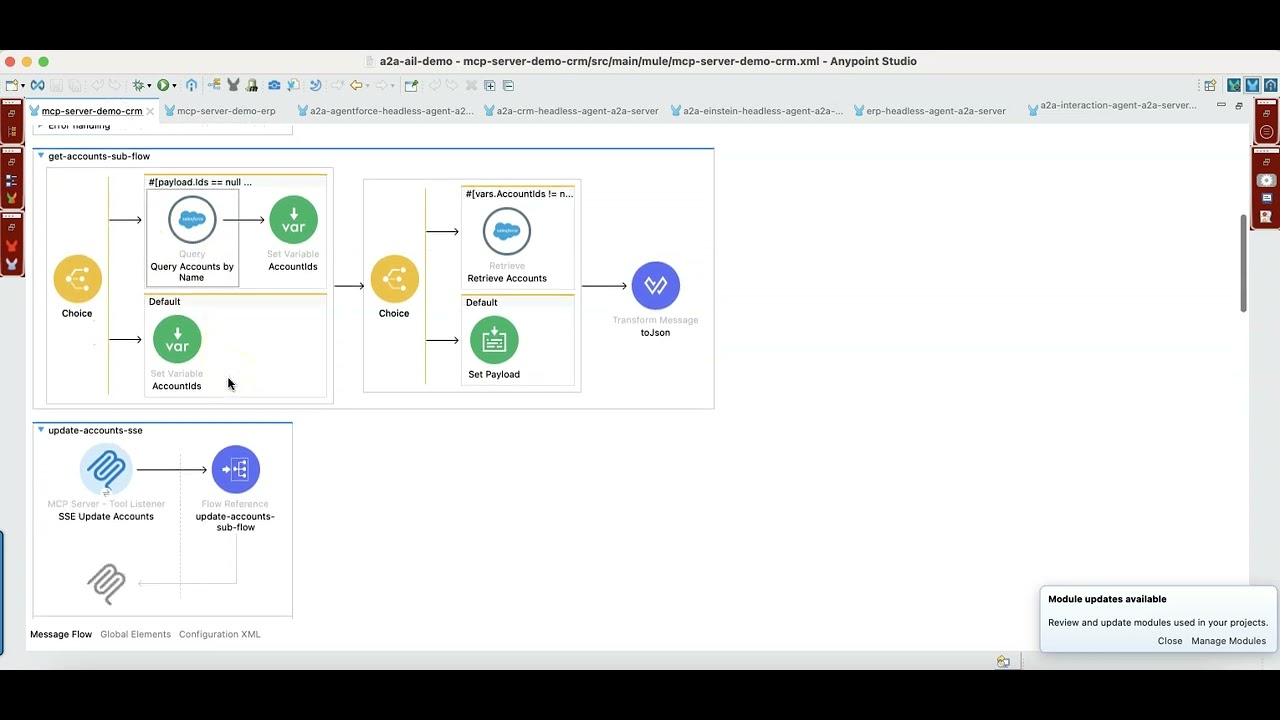Image resolution: width=1280 pixels, height=720 pixels.
Task: Open the green Mule icon in left sidebar
Action: (12, 198)
